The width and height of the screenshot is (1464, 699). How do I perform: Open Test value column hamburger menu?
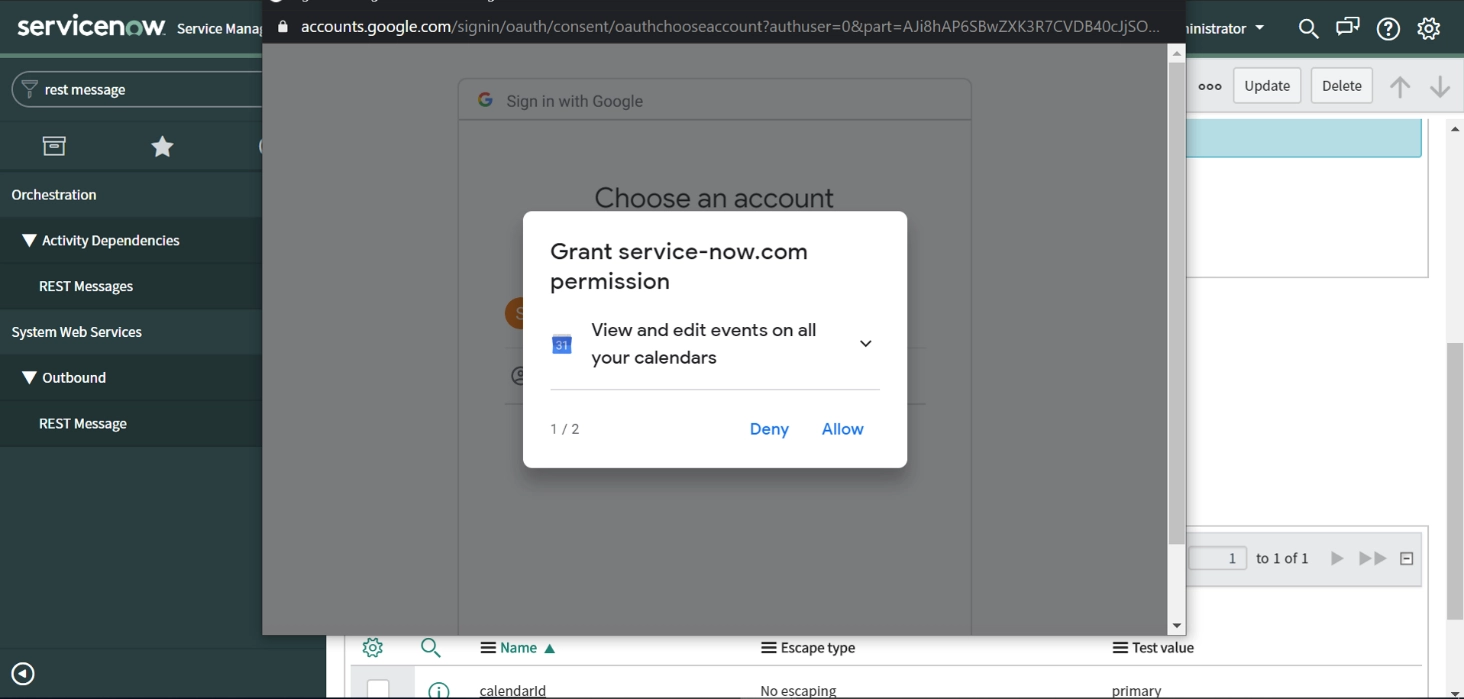click(1121, 648)
